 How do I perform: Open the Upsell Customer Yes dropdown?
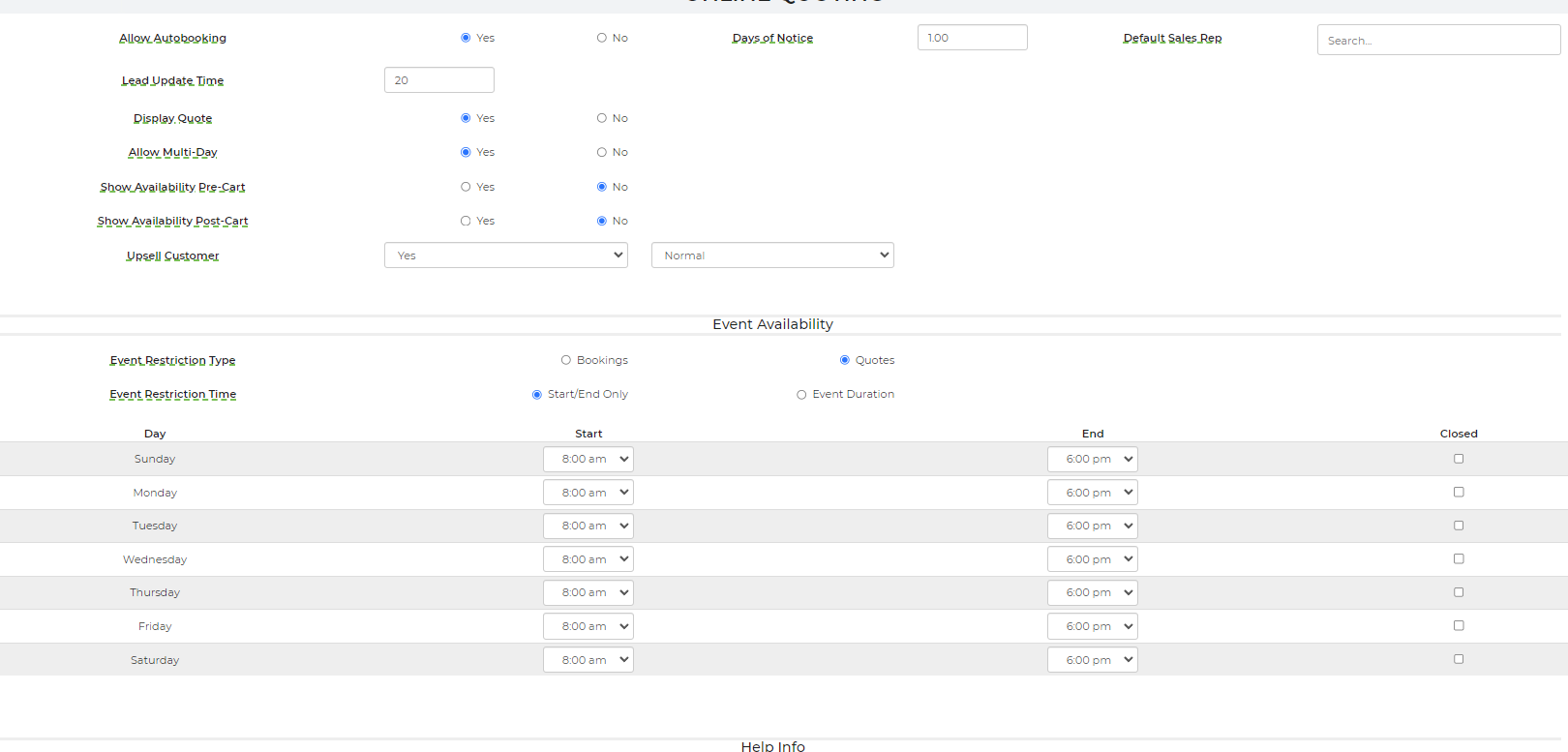pos(505,256)
